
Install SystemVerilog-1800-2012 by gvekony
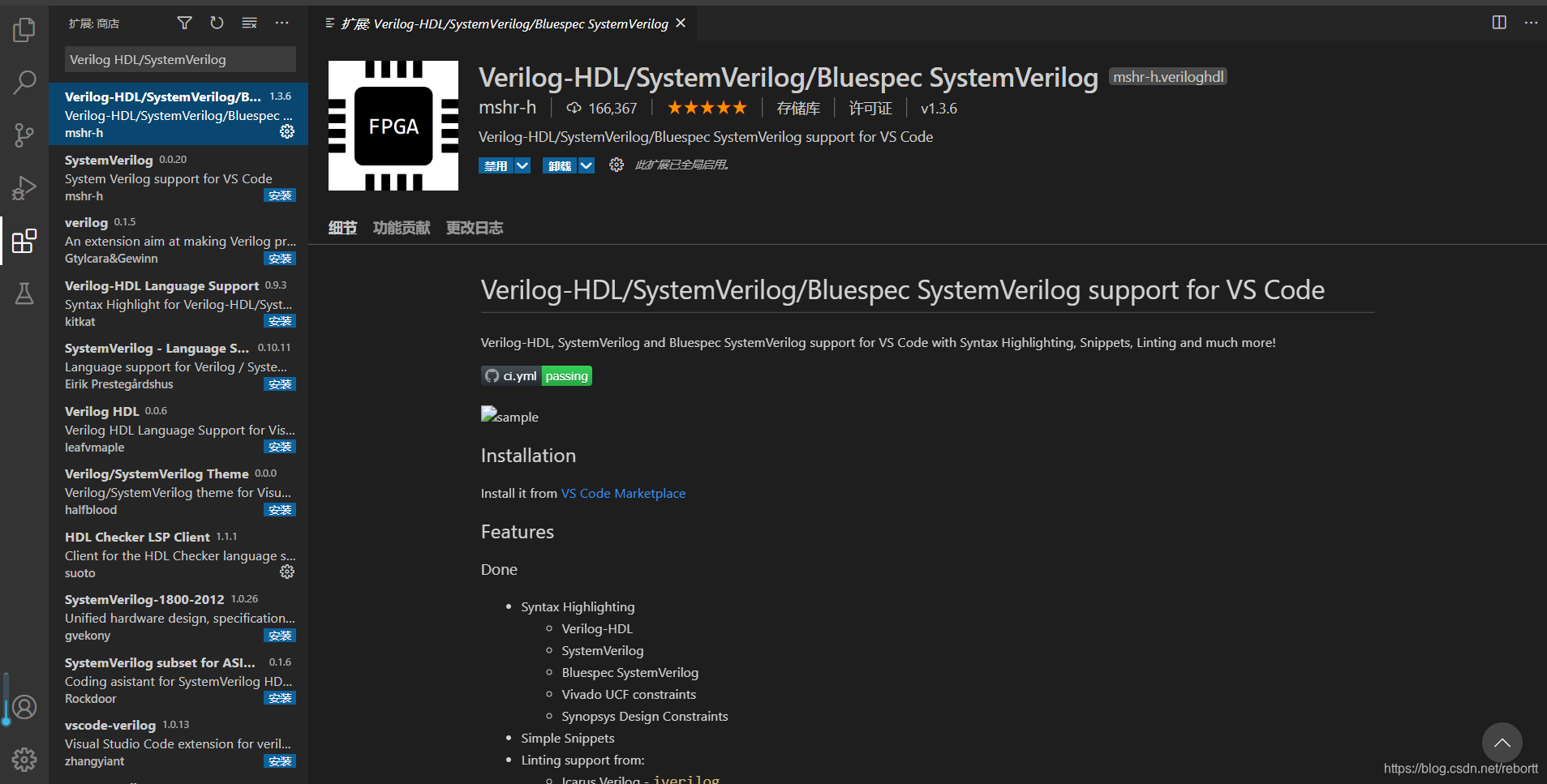tap(280, 636)
